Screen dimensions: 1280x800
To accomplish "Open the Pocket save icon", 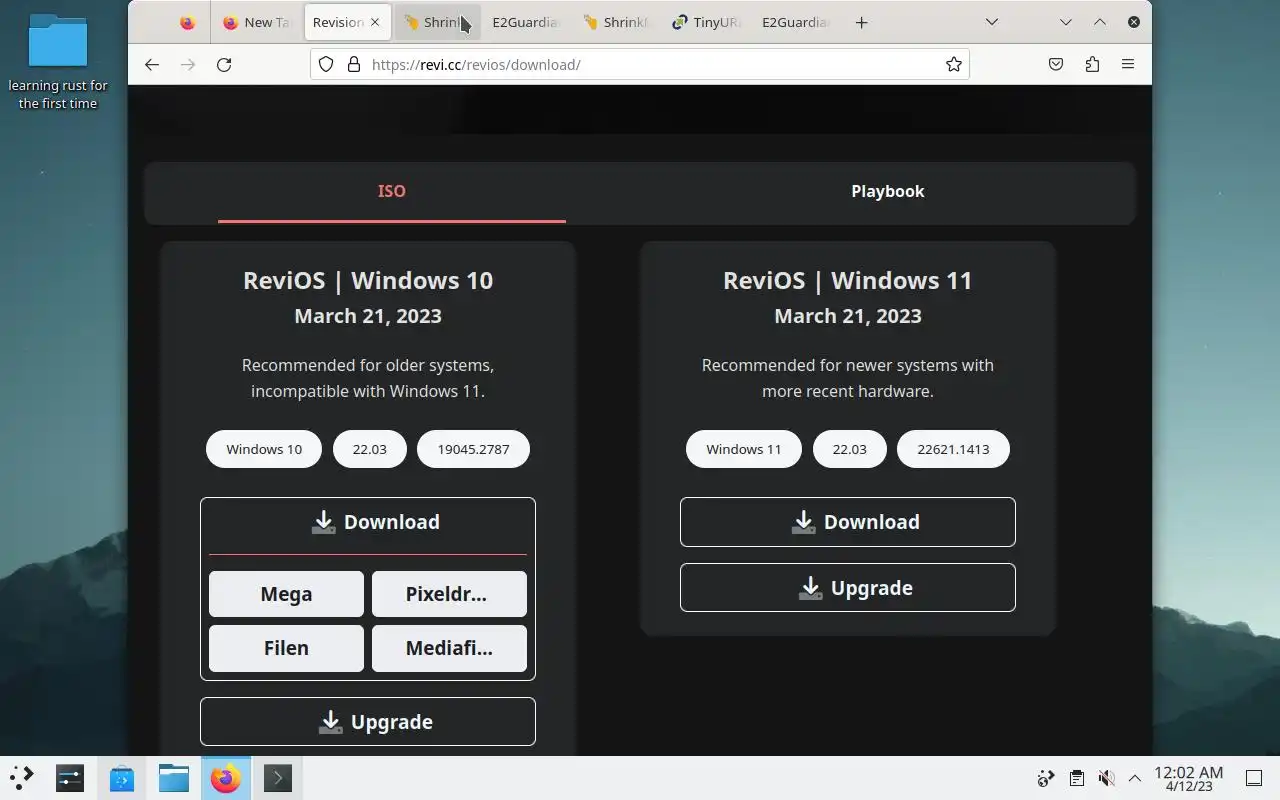I will pos(1056,64).
